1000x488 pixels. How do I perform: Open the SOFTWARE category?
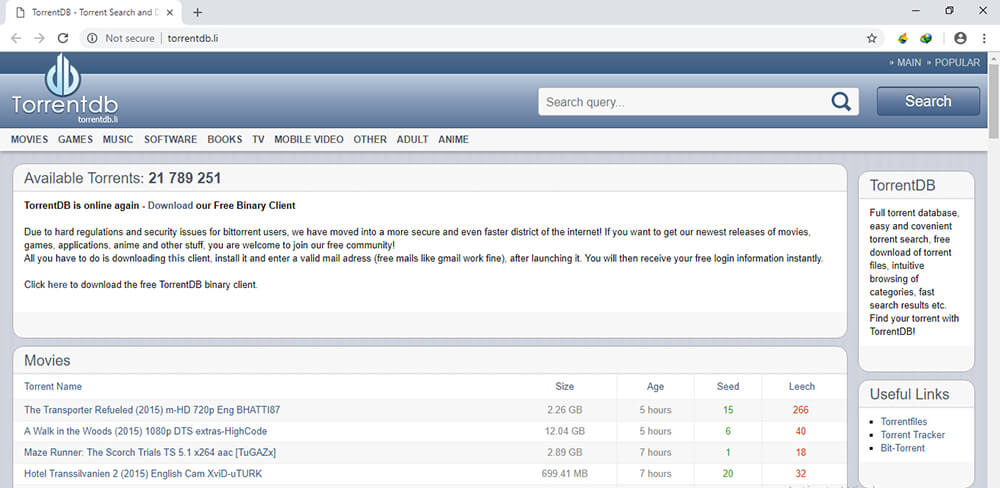point(170,139)
